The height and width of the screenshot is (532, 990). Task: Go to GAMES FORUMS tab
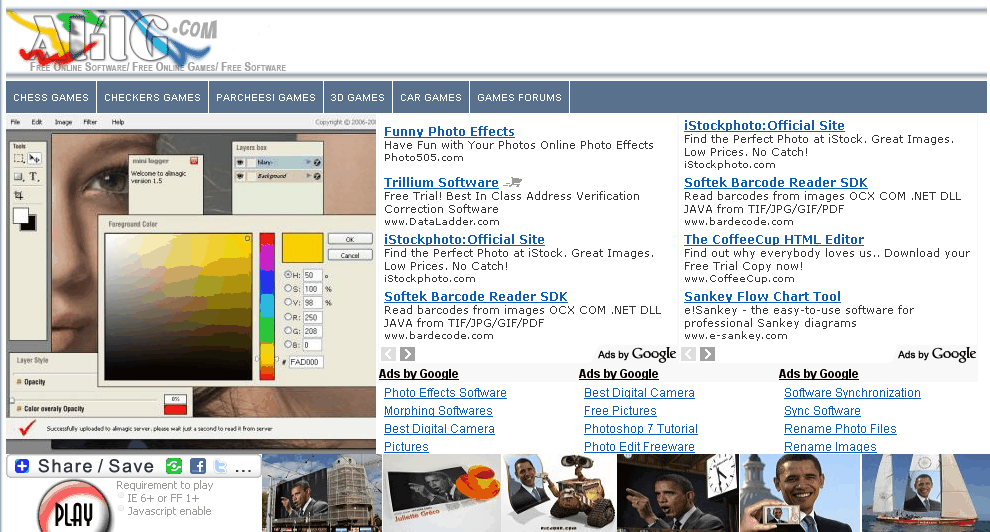(x=520, y=98)
